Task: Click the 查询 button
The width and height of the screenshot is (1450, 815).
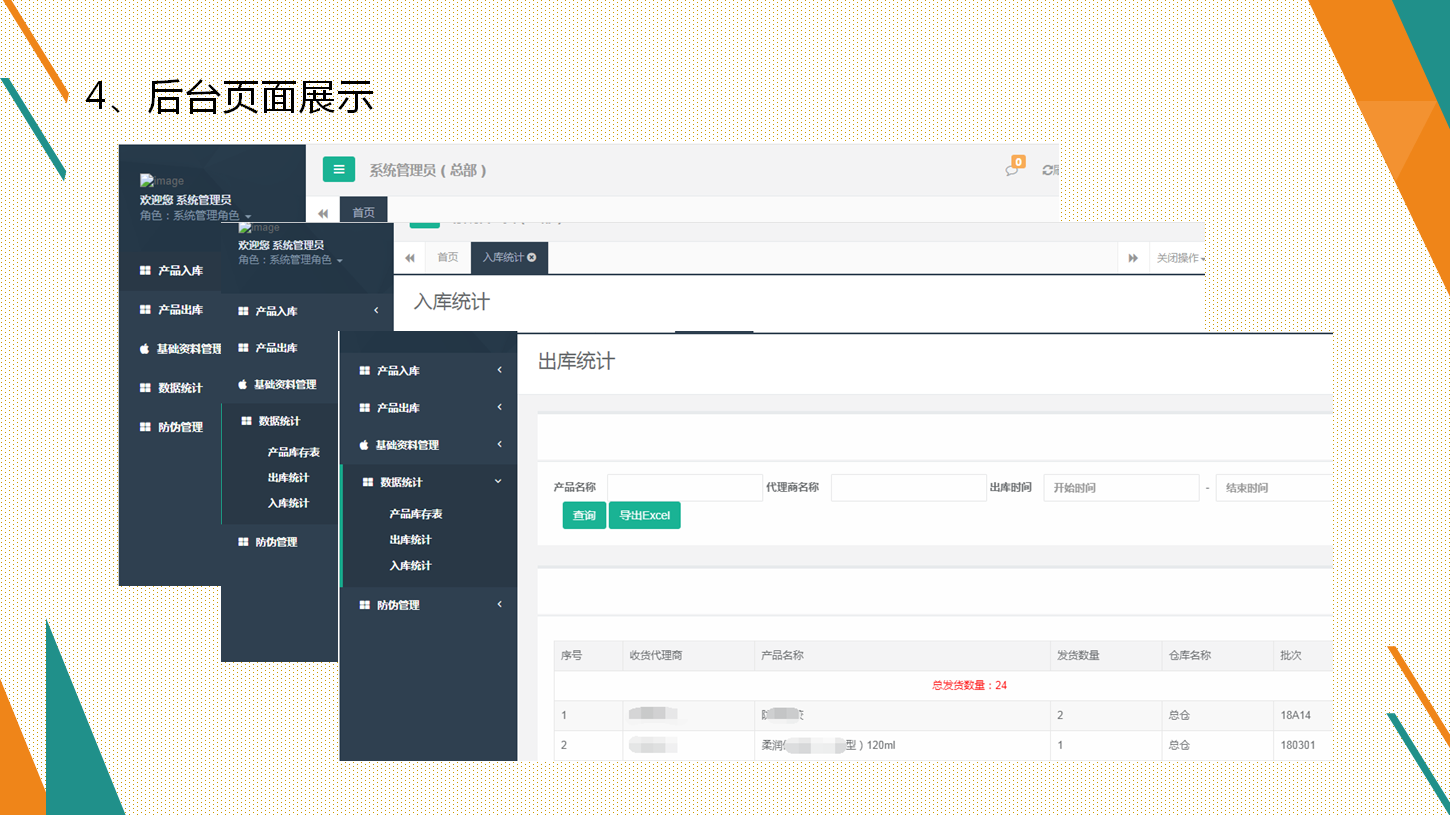Action: 584,516
